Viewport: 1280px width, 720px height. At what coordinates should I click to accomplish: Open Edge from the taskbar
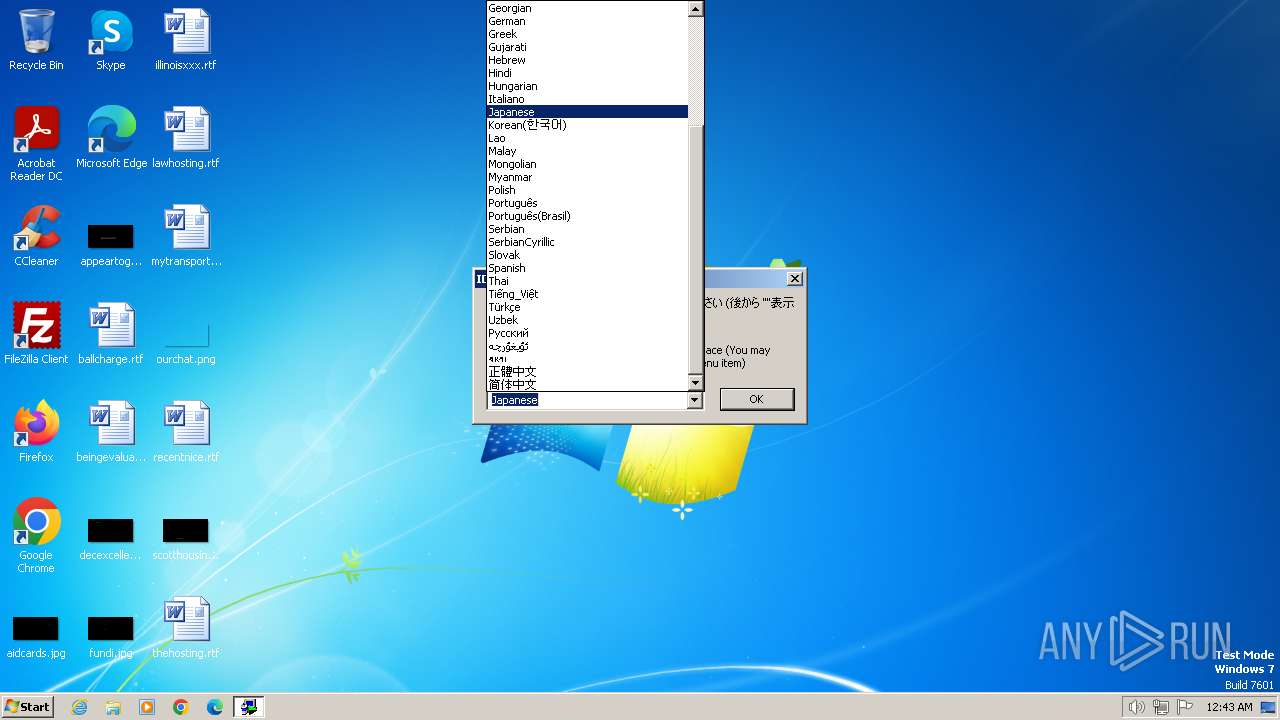pos(215,707)
